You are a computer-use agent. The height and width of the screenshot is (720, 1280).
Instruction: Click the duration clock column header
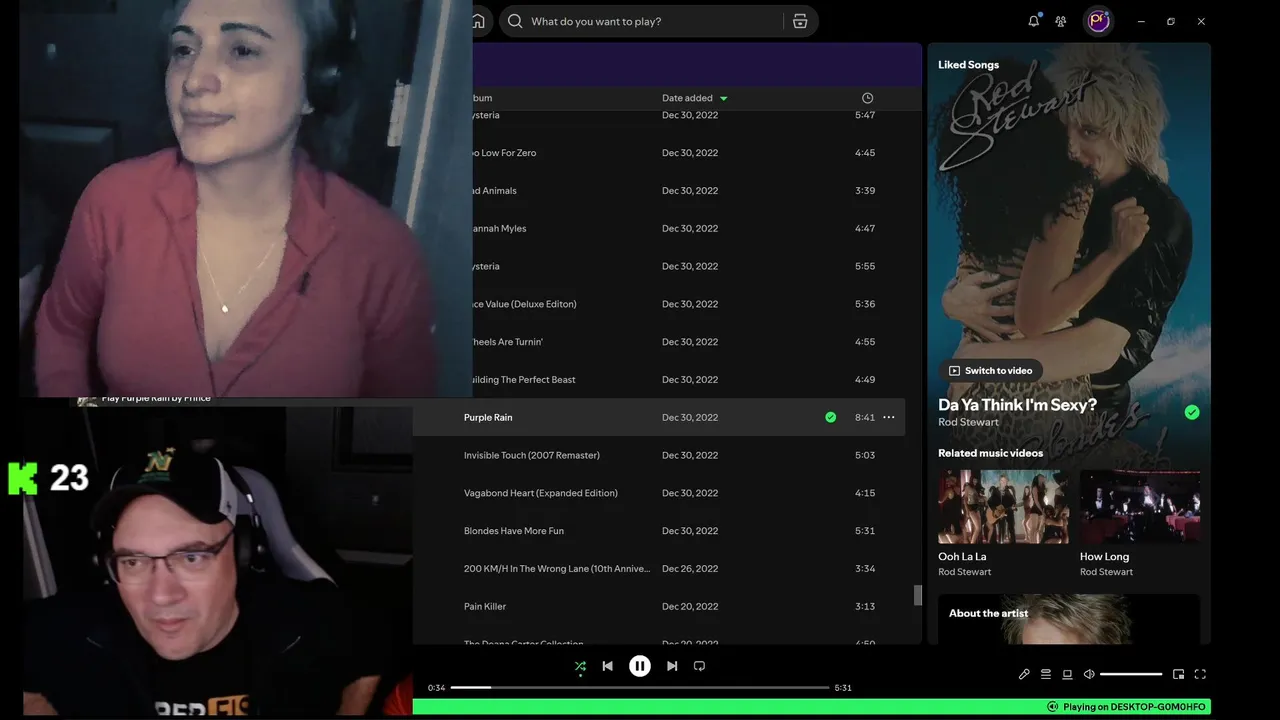coord(867,98)
